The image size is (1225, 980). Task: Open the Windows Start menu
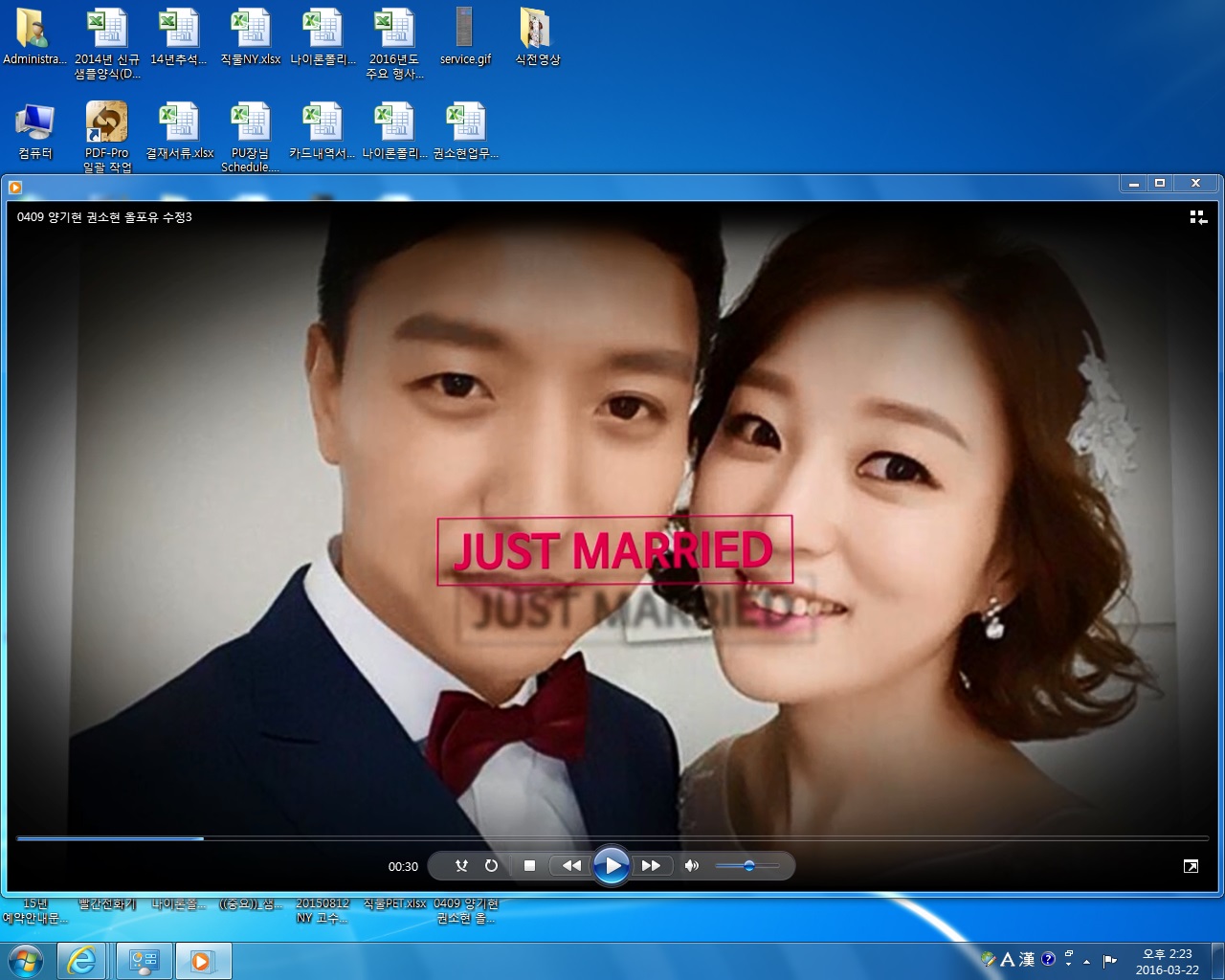click(25, 960)
